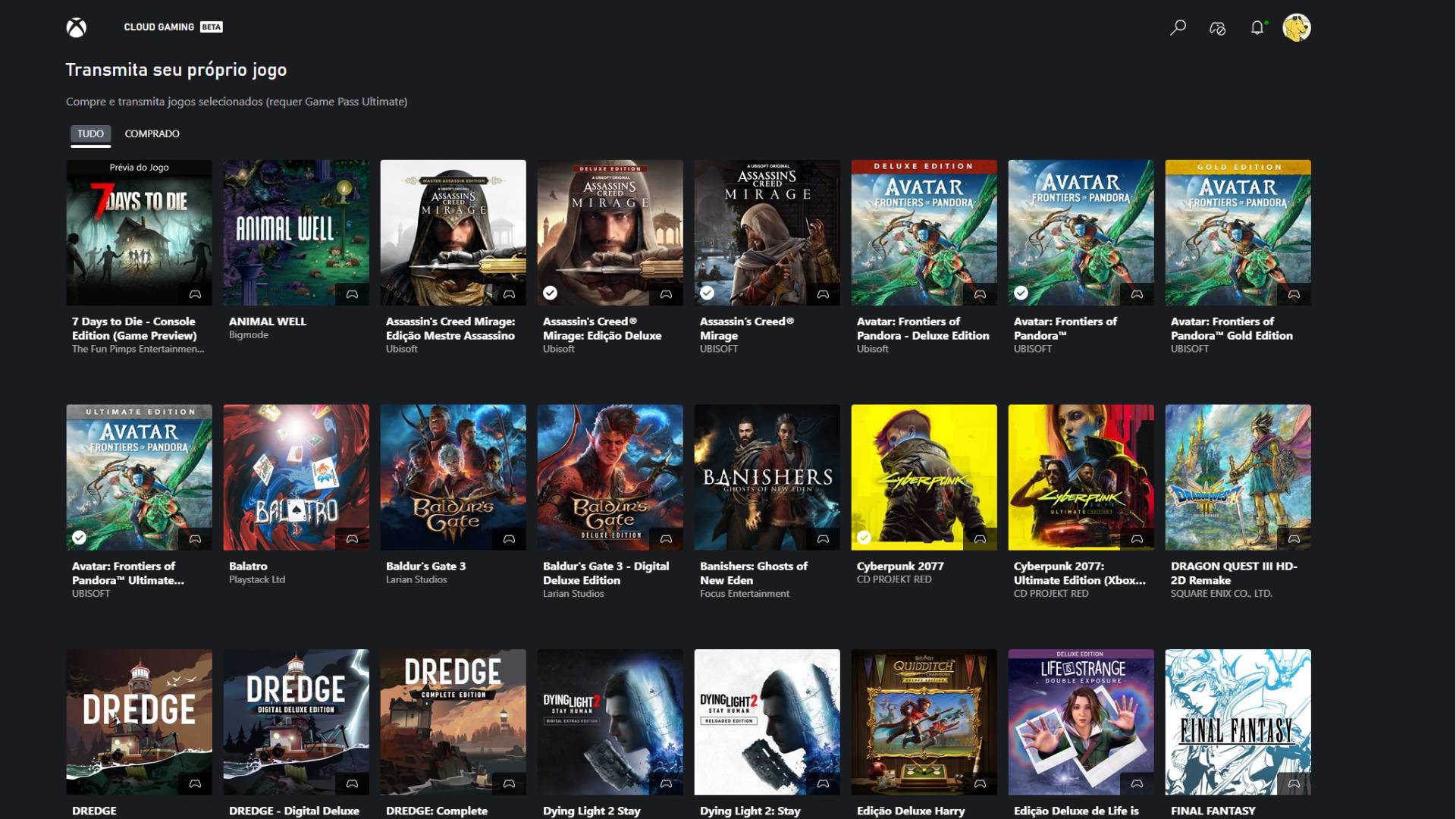Click publisher text 'Bigmode'
The image size is (1456, 819).
coord(249,335)
